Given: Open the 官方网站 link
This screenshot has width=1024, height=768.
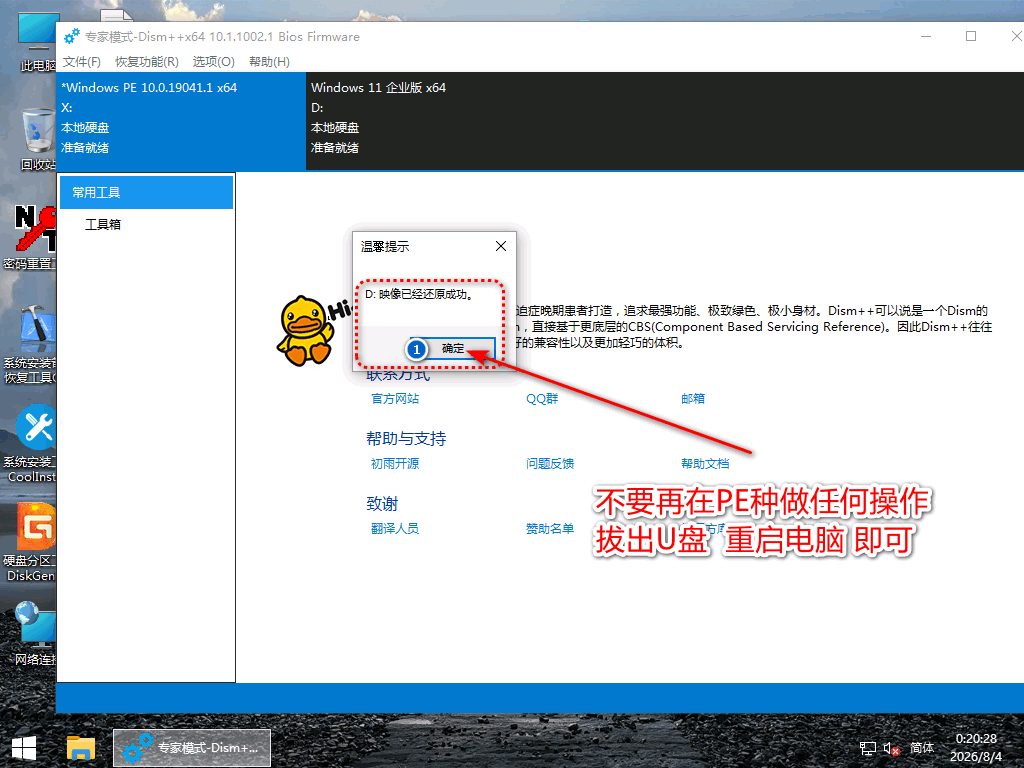Looking at the screenshot, I should click(x=394, y=398).
